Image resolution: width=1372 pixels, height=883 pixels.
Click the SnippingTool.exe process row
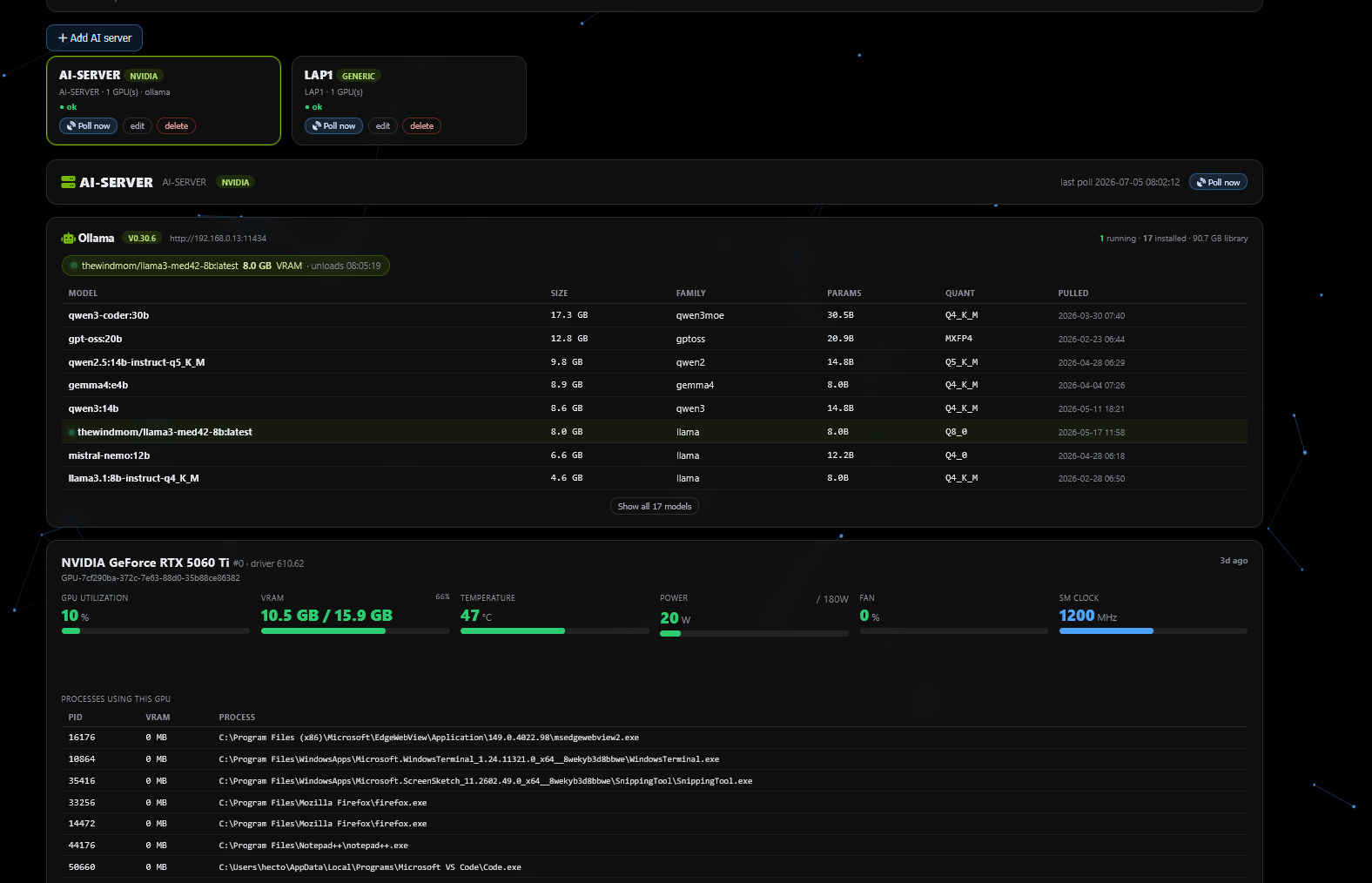pos(655,781)
